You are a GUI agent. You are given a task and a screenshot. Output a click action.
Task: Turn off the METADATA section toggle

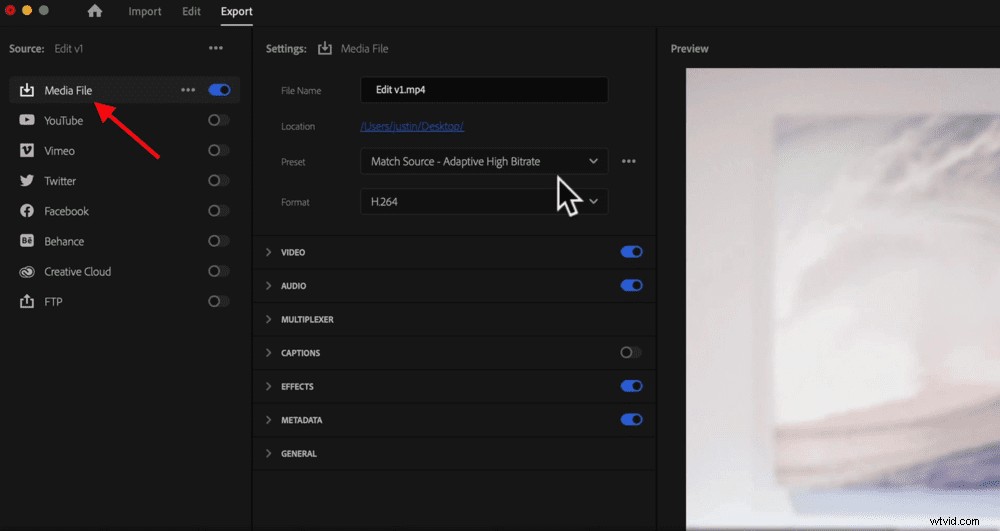click(x=631, y=419)
